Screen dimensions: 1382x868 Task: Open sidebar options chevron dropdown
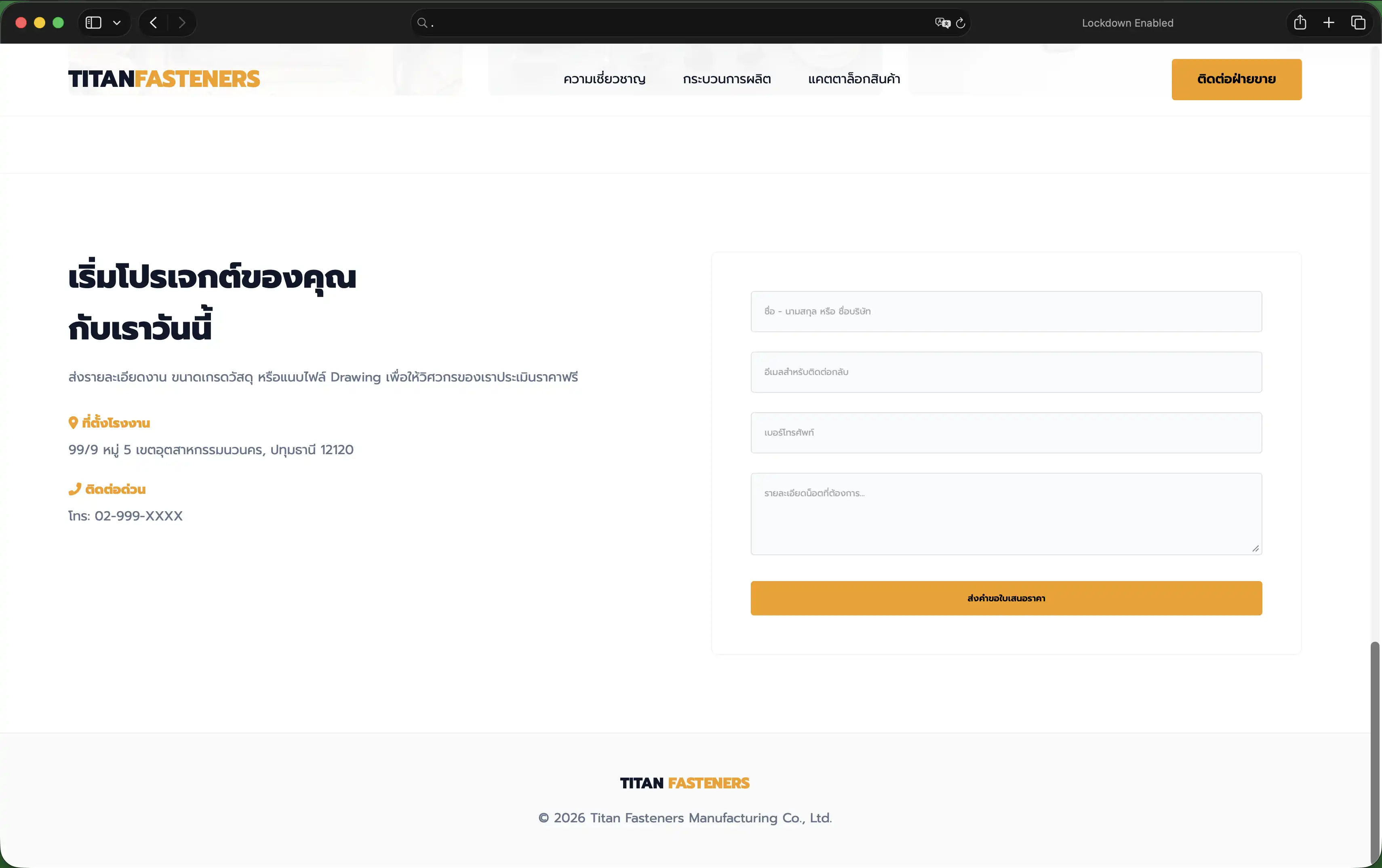(x=117, y=23)
